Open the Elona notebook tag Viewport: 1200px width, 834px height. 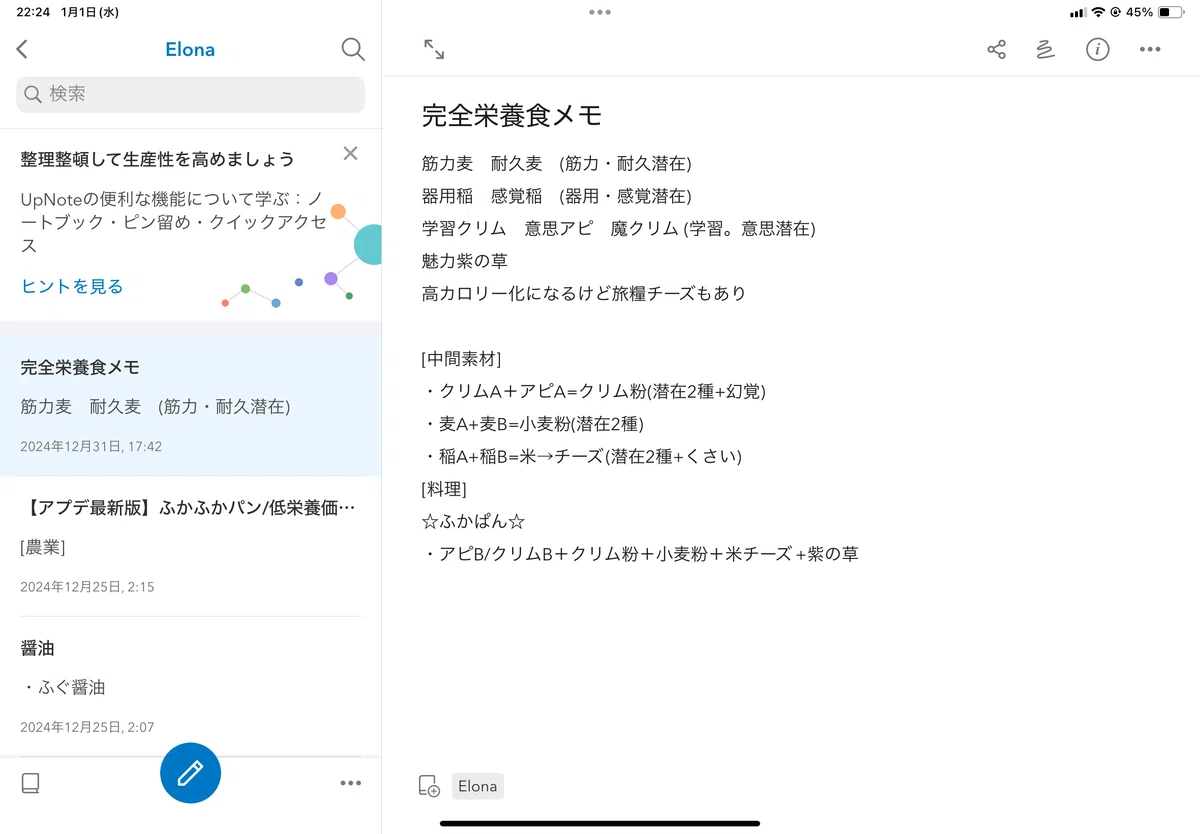point(477,786)
